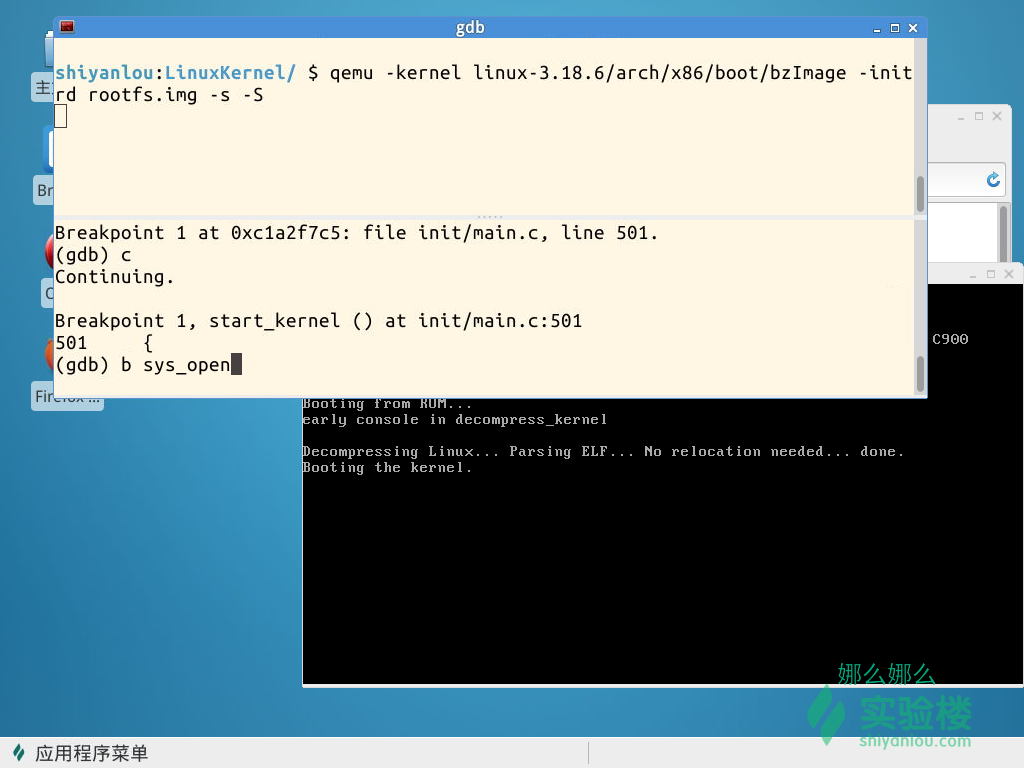Click the gdb icon in the terminal title bar
This screenshot has height=768, width=1024.
coord(67,27)
